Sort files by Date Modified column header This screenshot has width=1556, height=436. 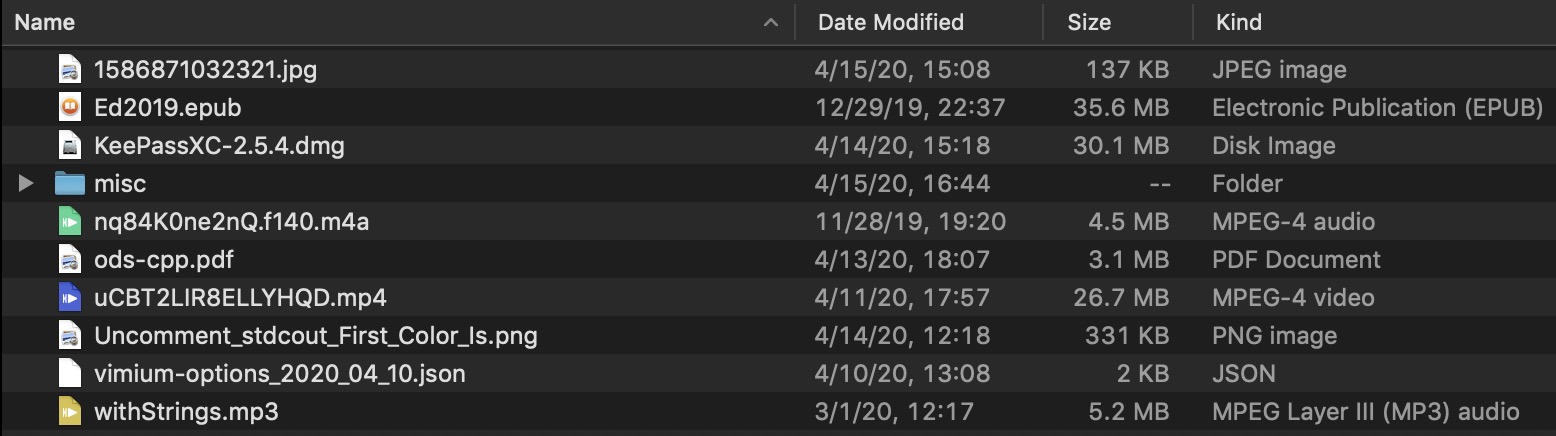coord(890,22)
